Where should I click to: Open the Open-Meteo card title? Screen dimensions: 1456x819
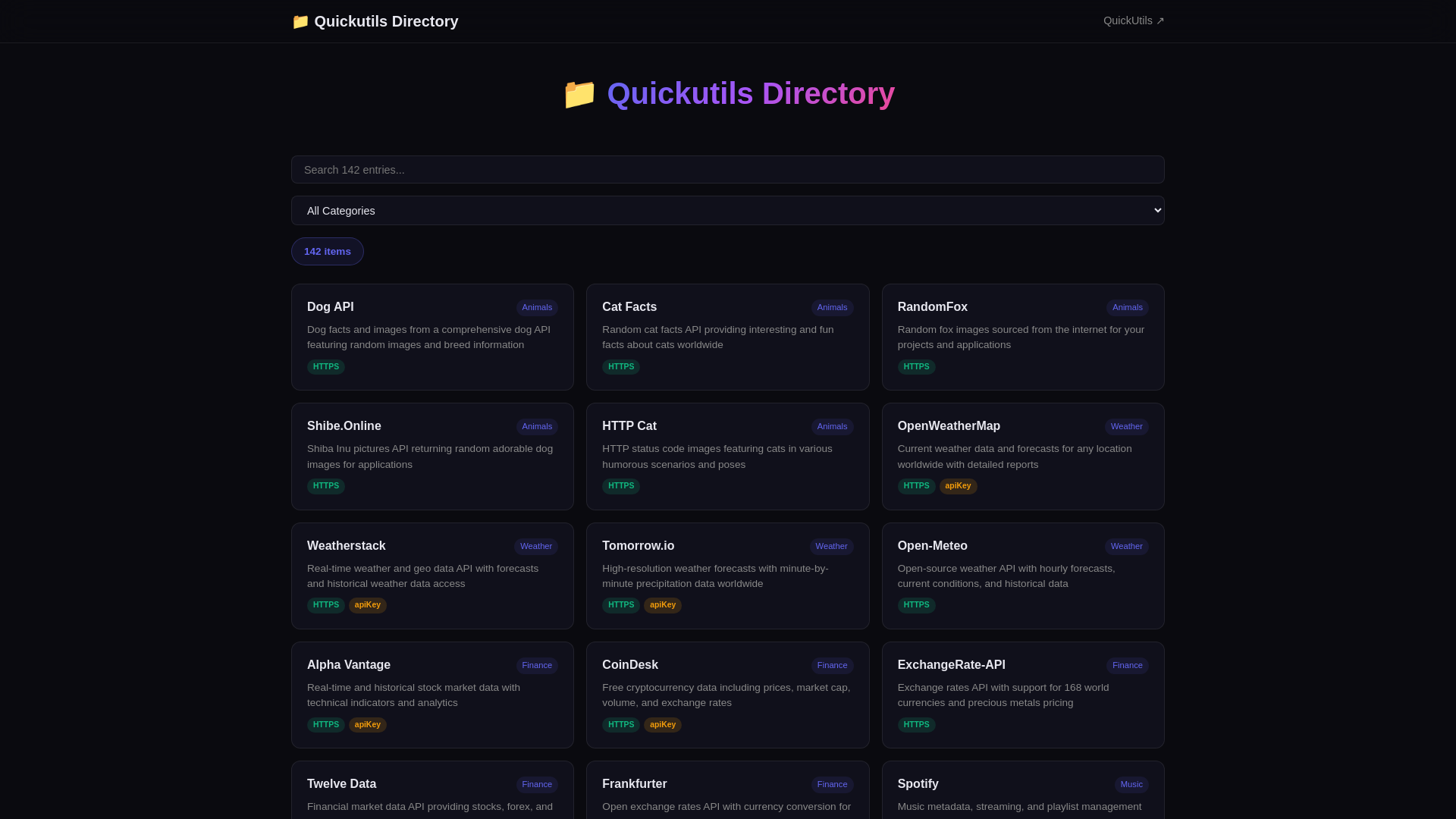pyautogui.click(x=933, y=546)
